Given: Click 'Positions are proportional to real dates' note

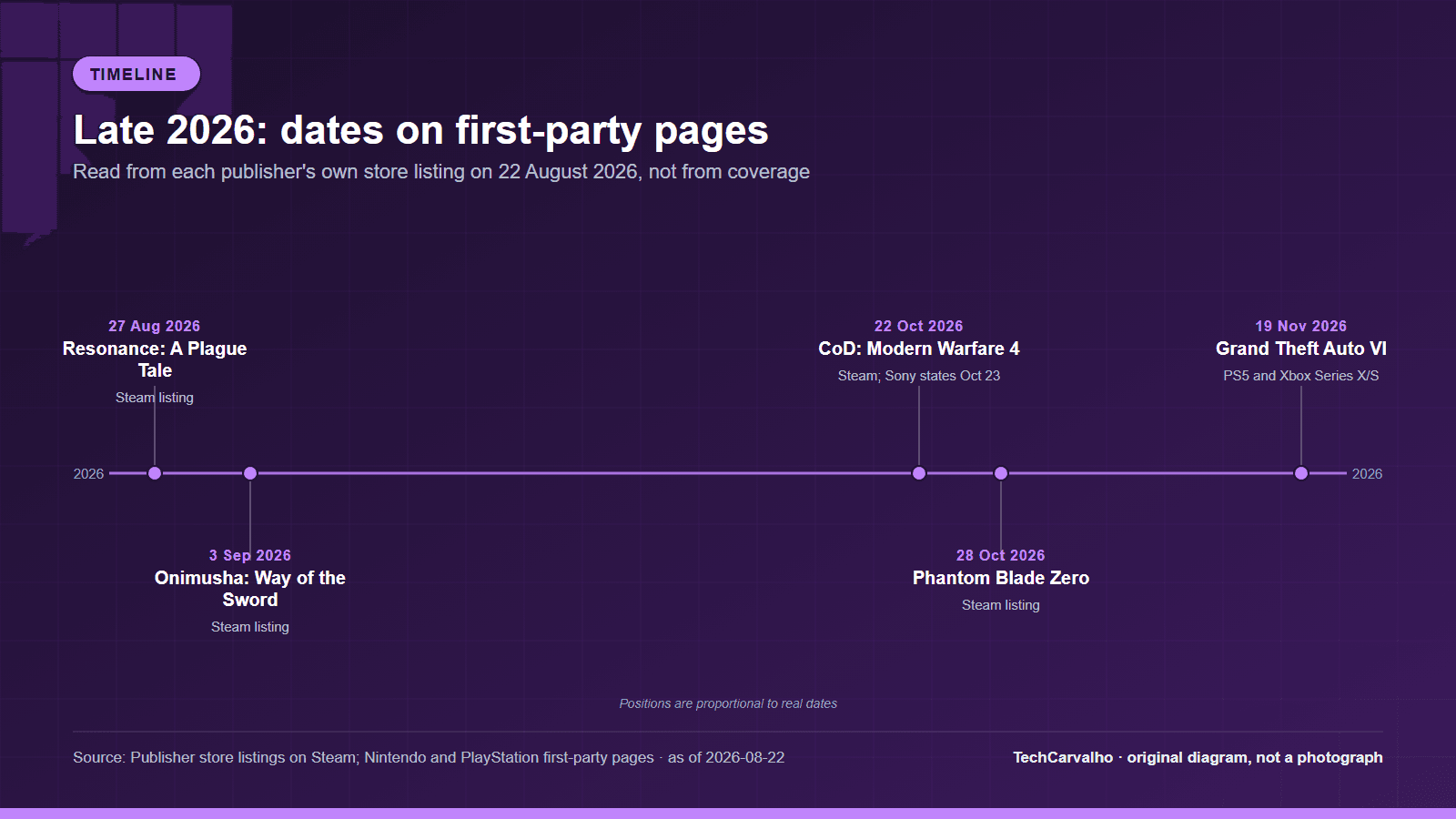Looking at the screenshot, I should (x=728, y=703).
